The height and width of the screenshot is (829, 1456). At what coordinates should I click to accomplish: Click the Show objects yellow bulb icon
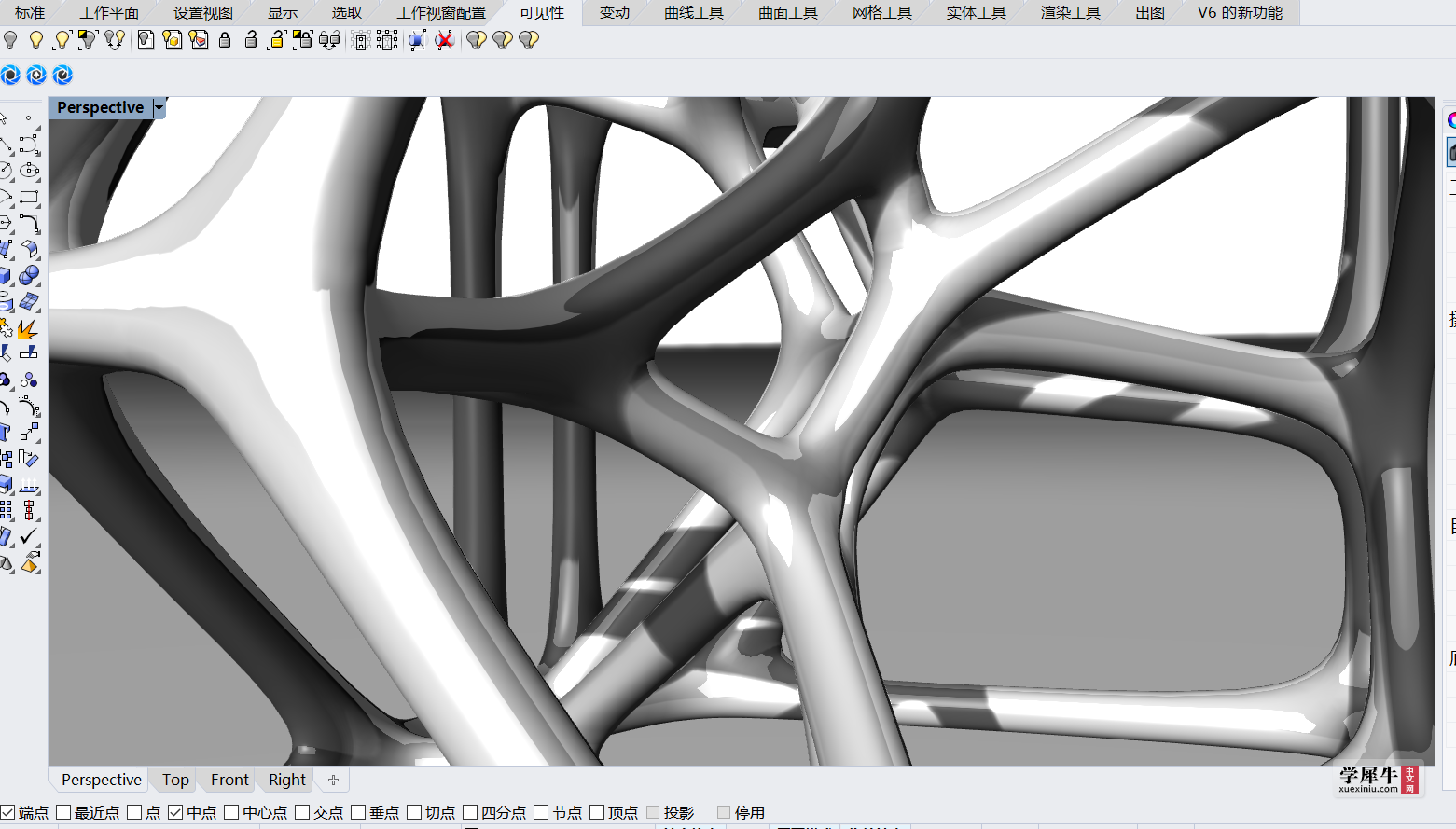pyautogui.click(x=36, y=40)
